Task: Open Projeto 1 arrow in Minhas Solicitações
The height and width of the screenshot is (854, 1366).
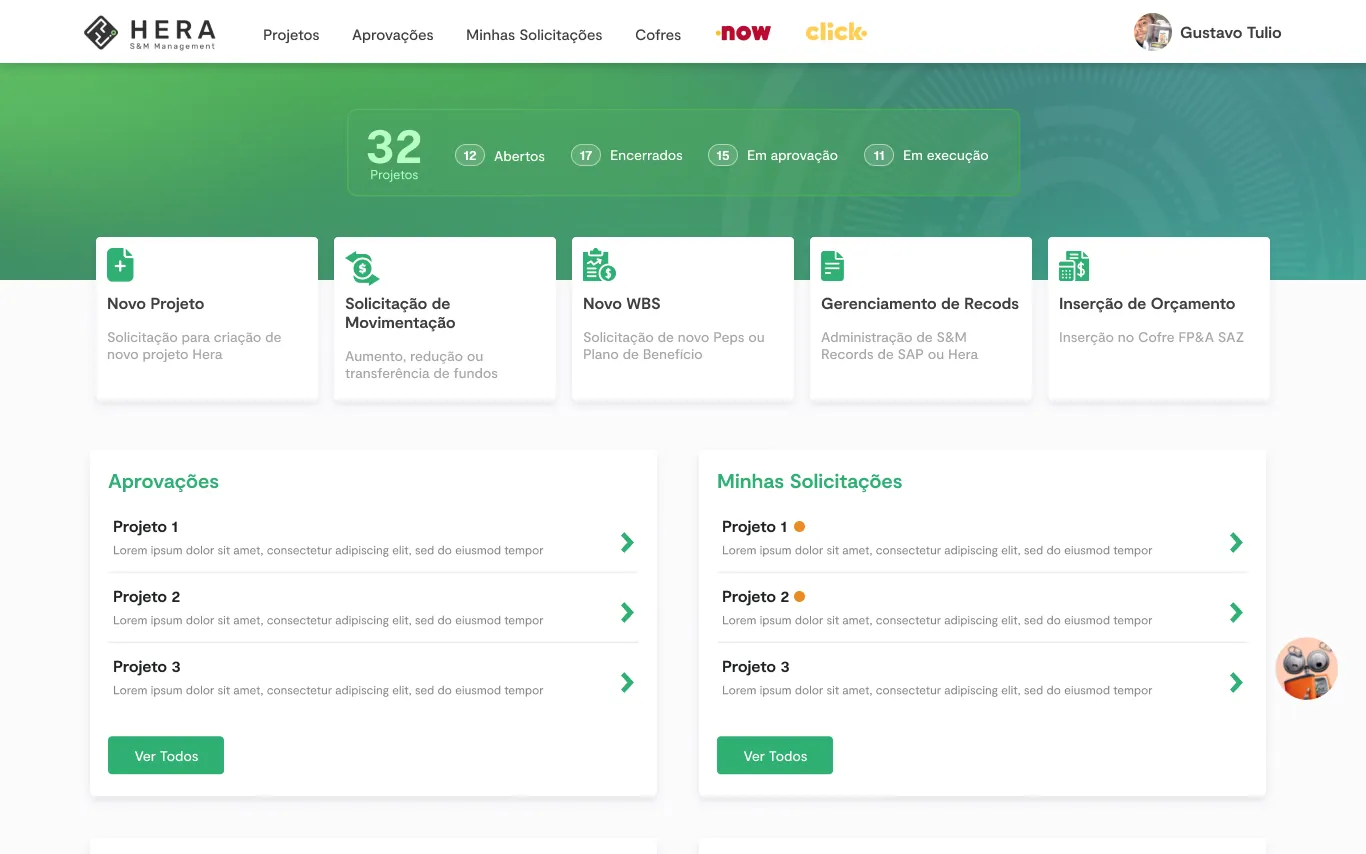Action: (x=1236, y=542)
